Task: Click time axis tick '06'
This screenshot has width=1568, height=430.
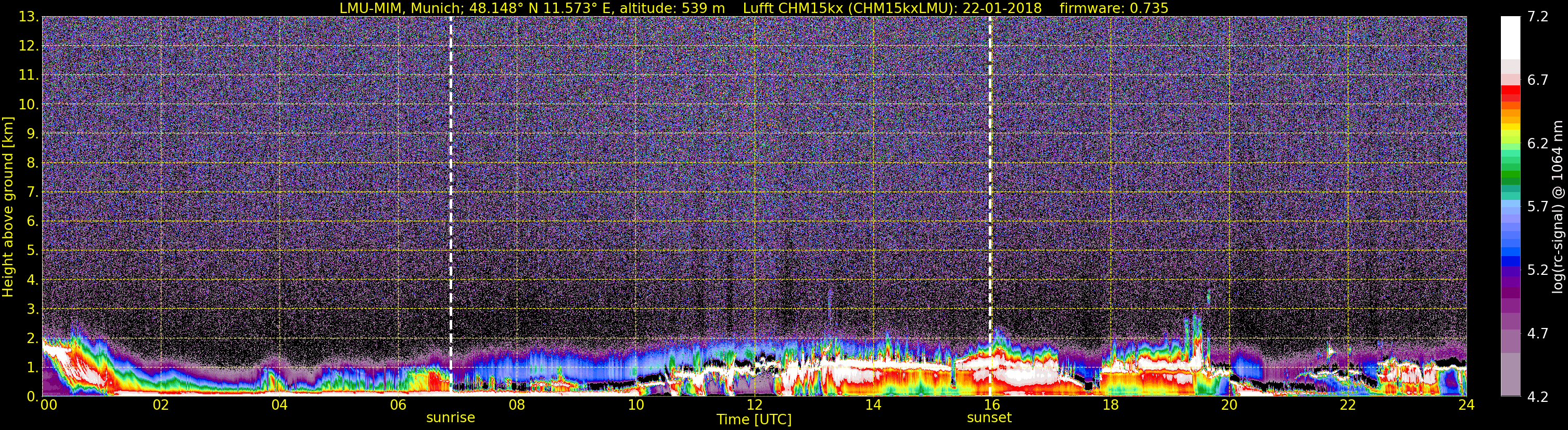Action: coord(398,406)
